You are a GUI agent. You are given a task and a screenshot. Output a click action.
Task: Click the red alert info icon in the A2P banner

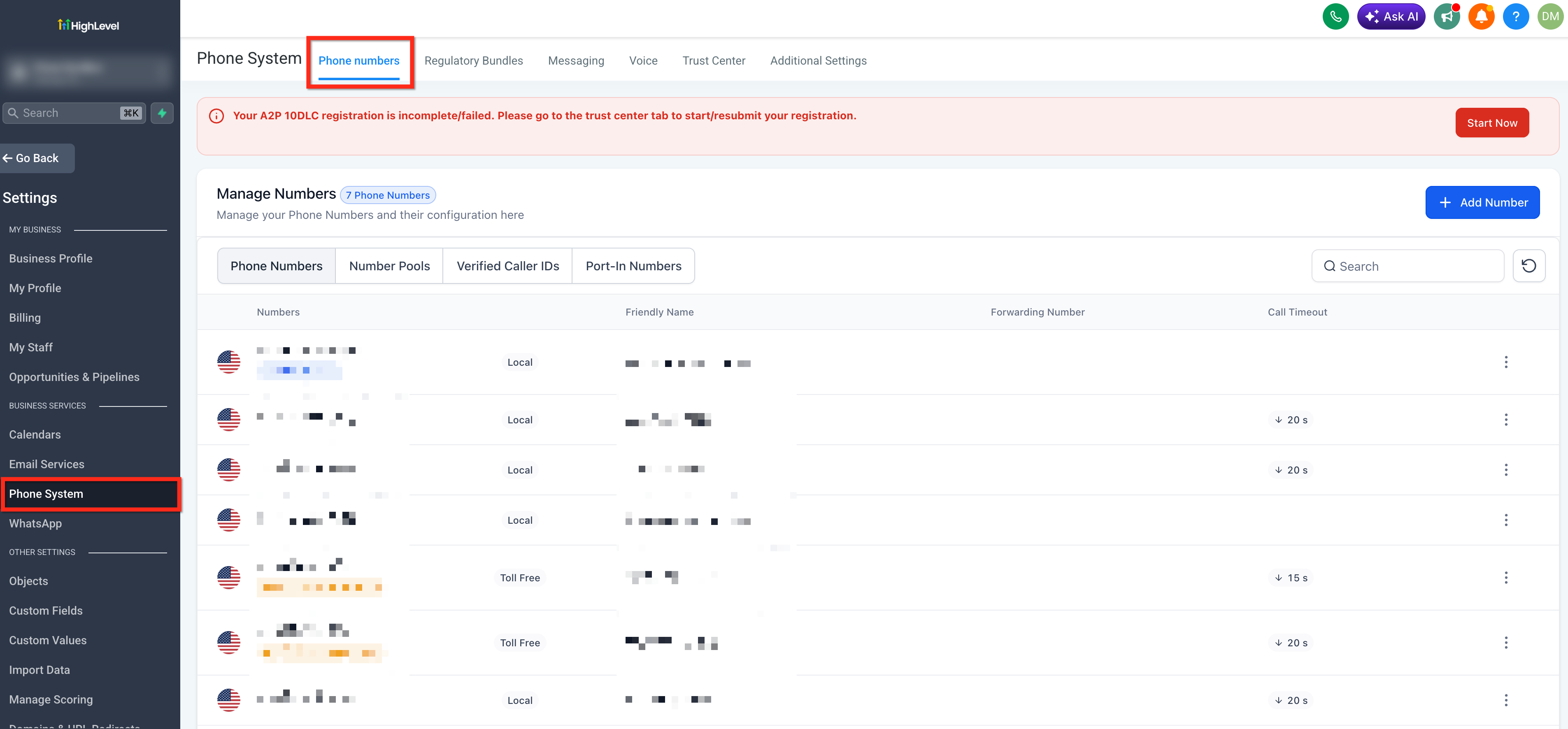(217, 116)
